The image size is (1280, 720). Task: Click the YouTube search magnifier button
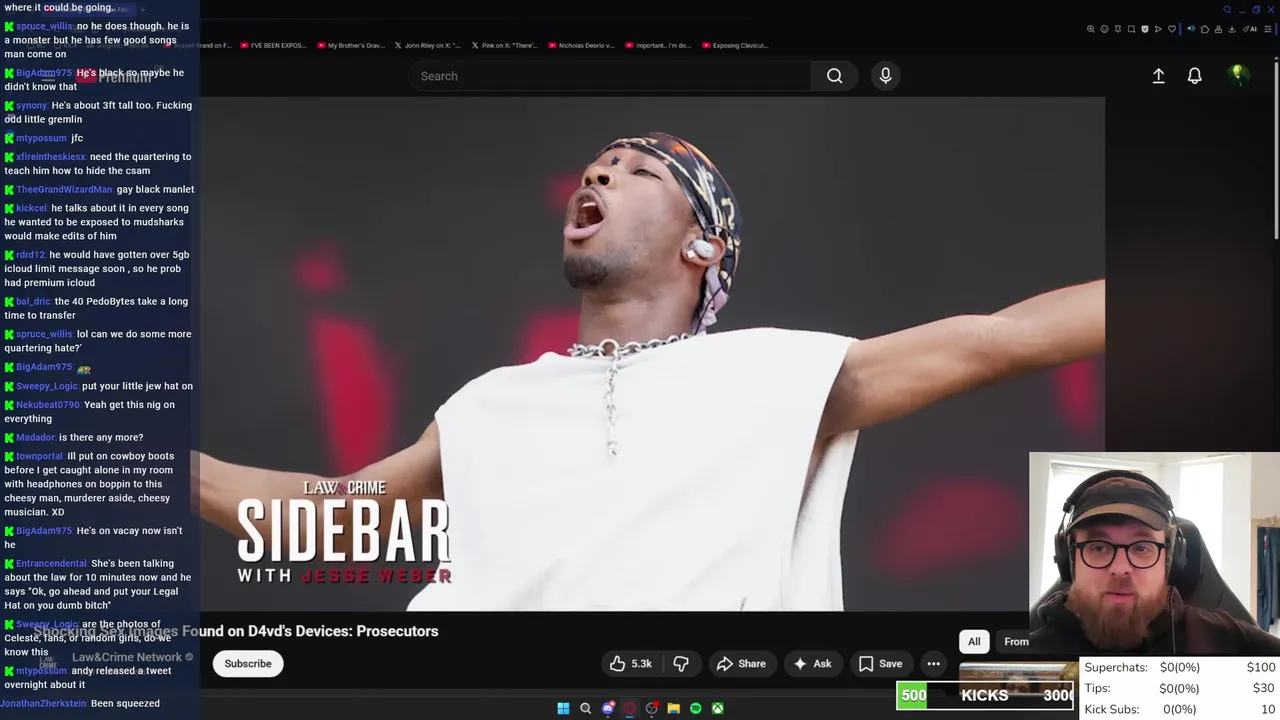click(834, 76)
